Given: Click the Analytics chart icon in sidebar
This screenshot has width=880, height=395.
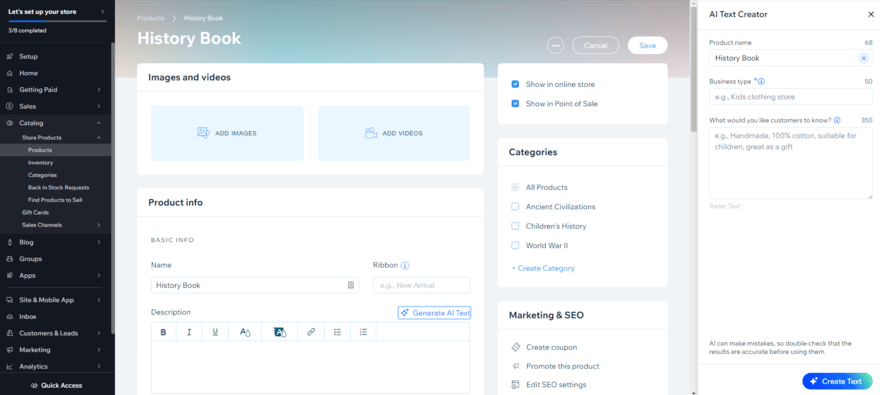Looking at the screenshot, I should coord(10,366).
